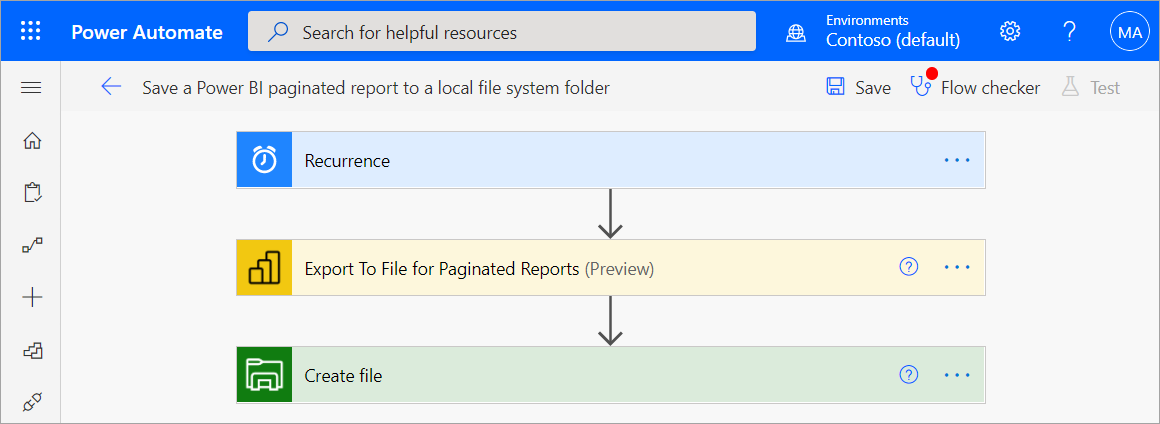Open help for the Create file step
The height and width of the screenshot is (424, 1160).
point(908,375)
